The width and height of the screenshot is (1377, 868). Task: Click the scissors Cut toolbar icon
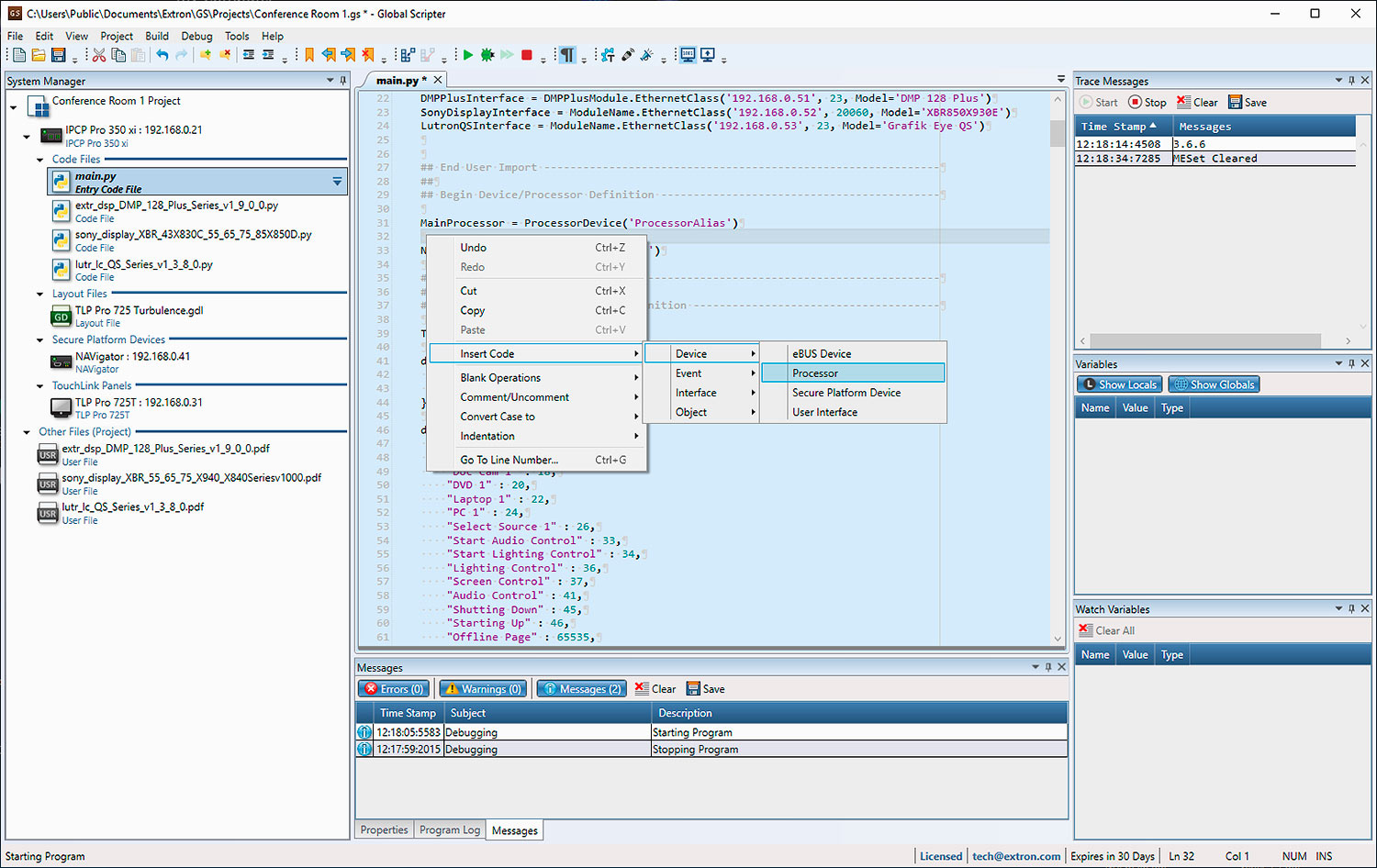coord(99,55)
